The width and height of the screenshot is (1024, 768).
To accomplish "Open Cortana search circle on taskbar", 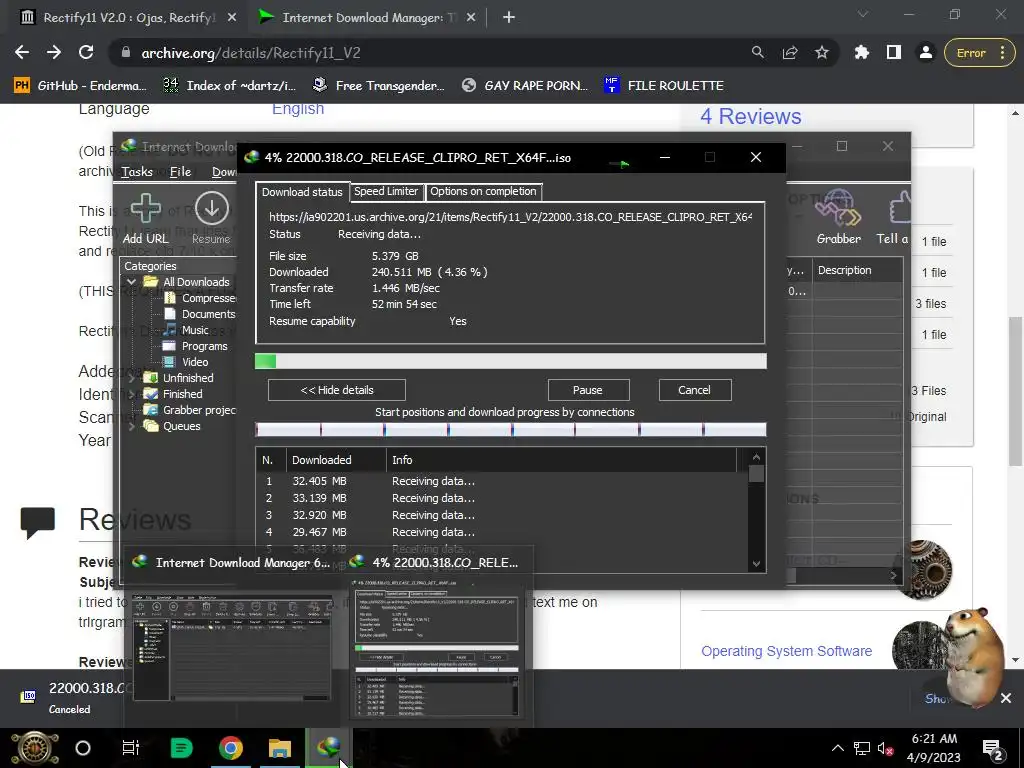I will (x=83, y=748).
